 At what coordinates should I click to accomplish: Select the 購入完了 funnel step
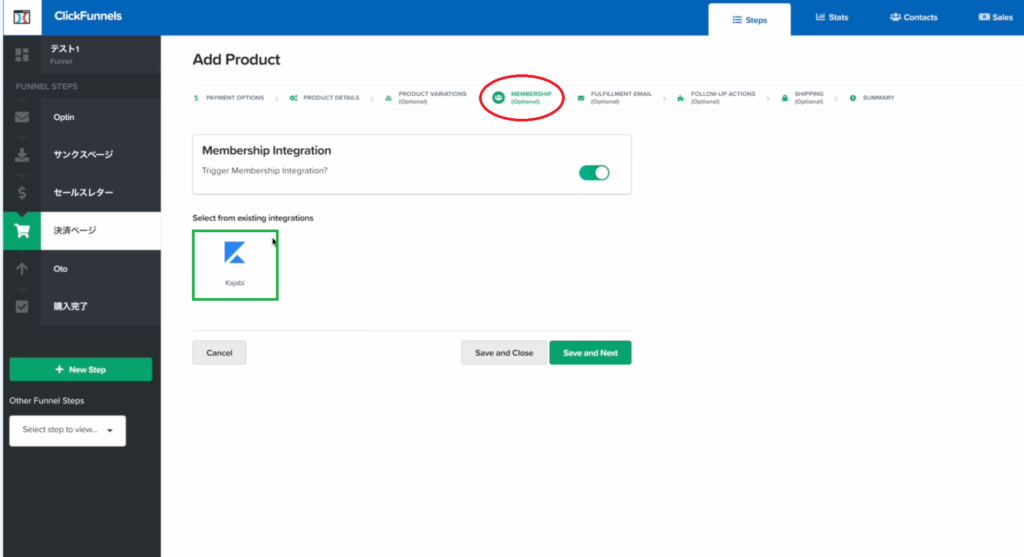pos(82,306)
